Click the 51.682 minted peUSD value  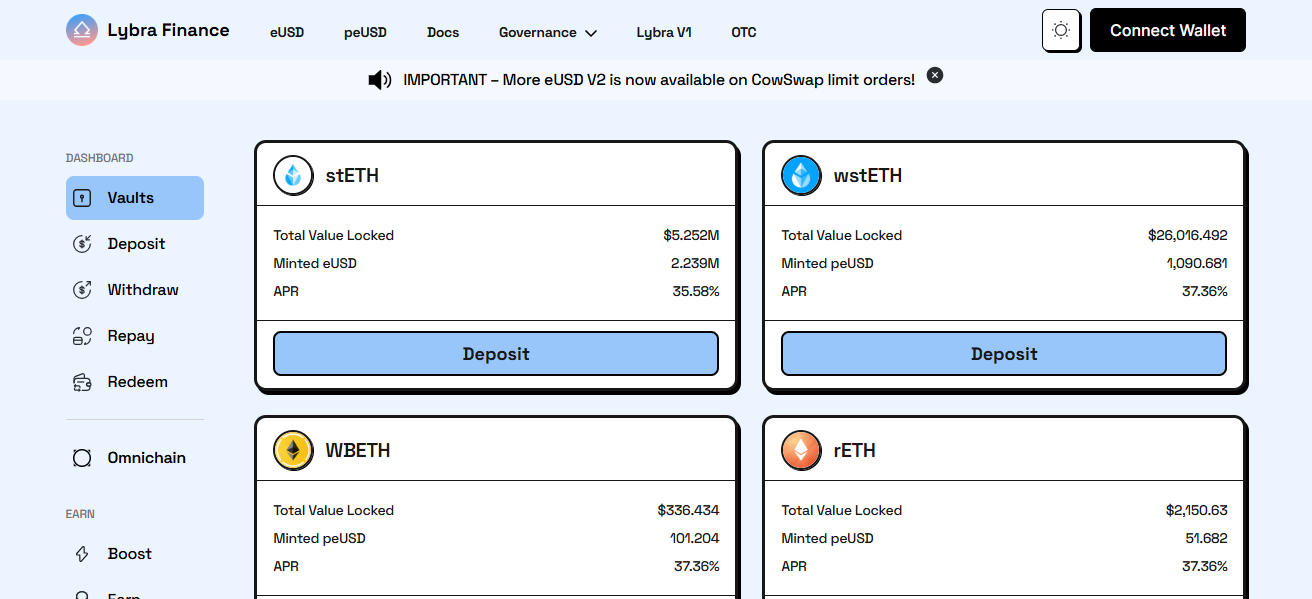(x=1206, y=538)
